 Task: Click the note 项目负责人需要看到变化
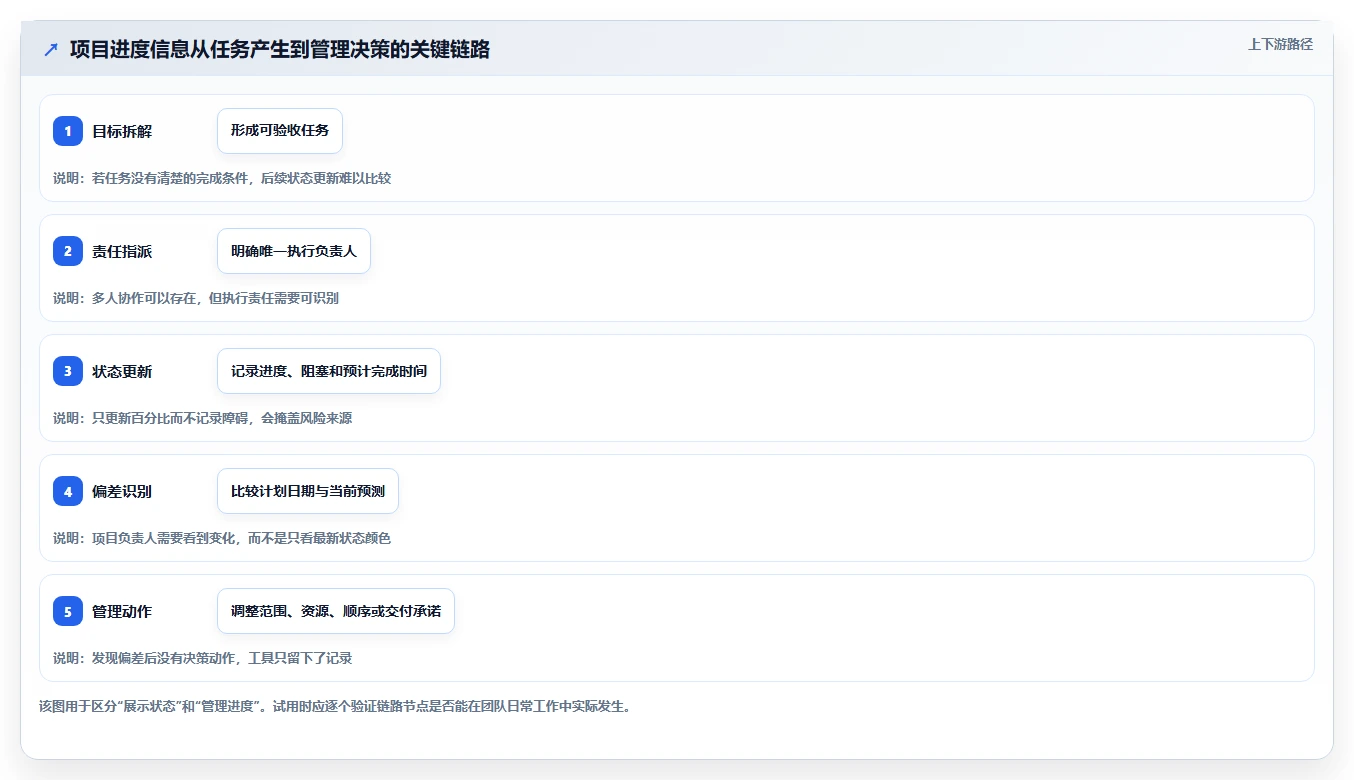coord(222,538)
